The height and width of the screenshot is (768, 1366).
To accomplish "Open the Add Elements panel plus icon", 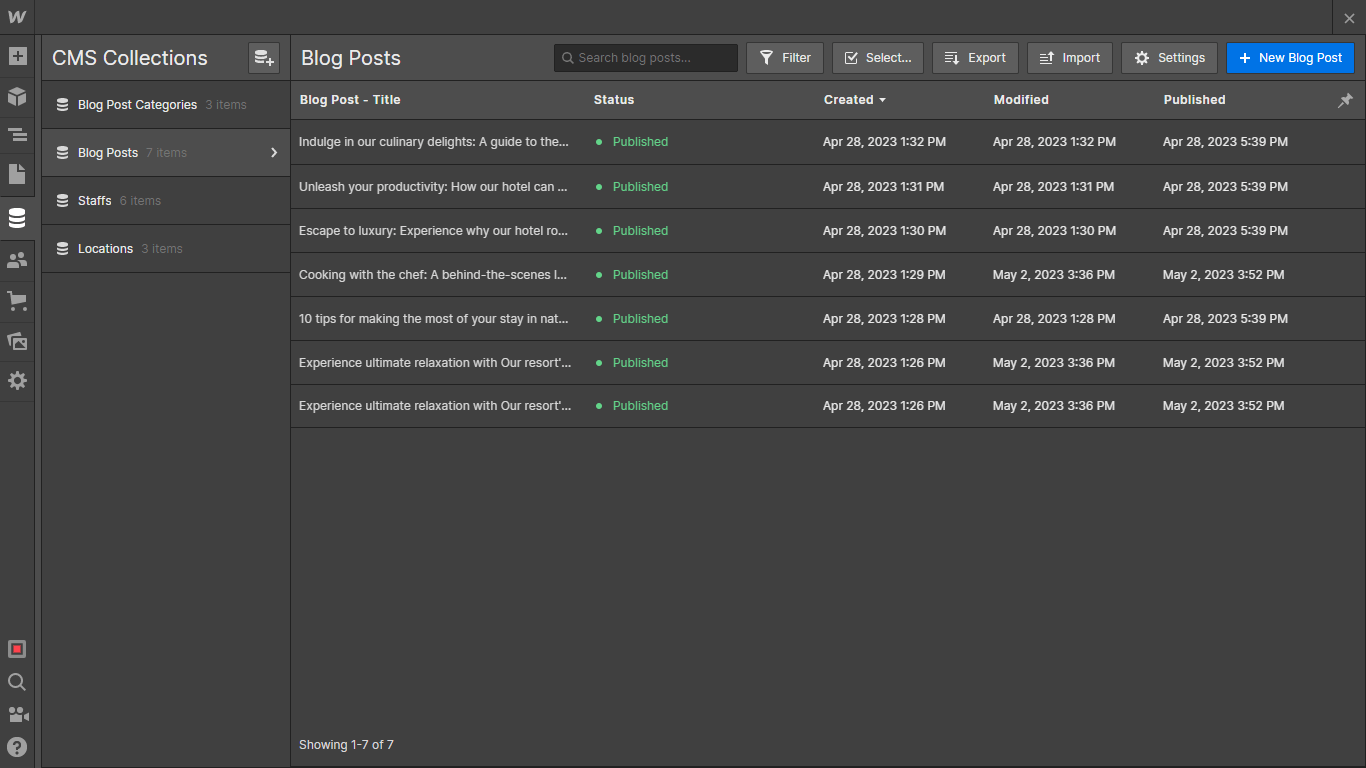I will [x=17, y=56].
